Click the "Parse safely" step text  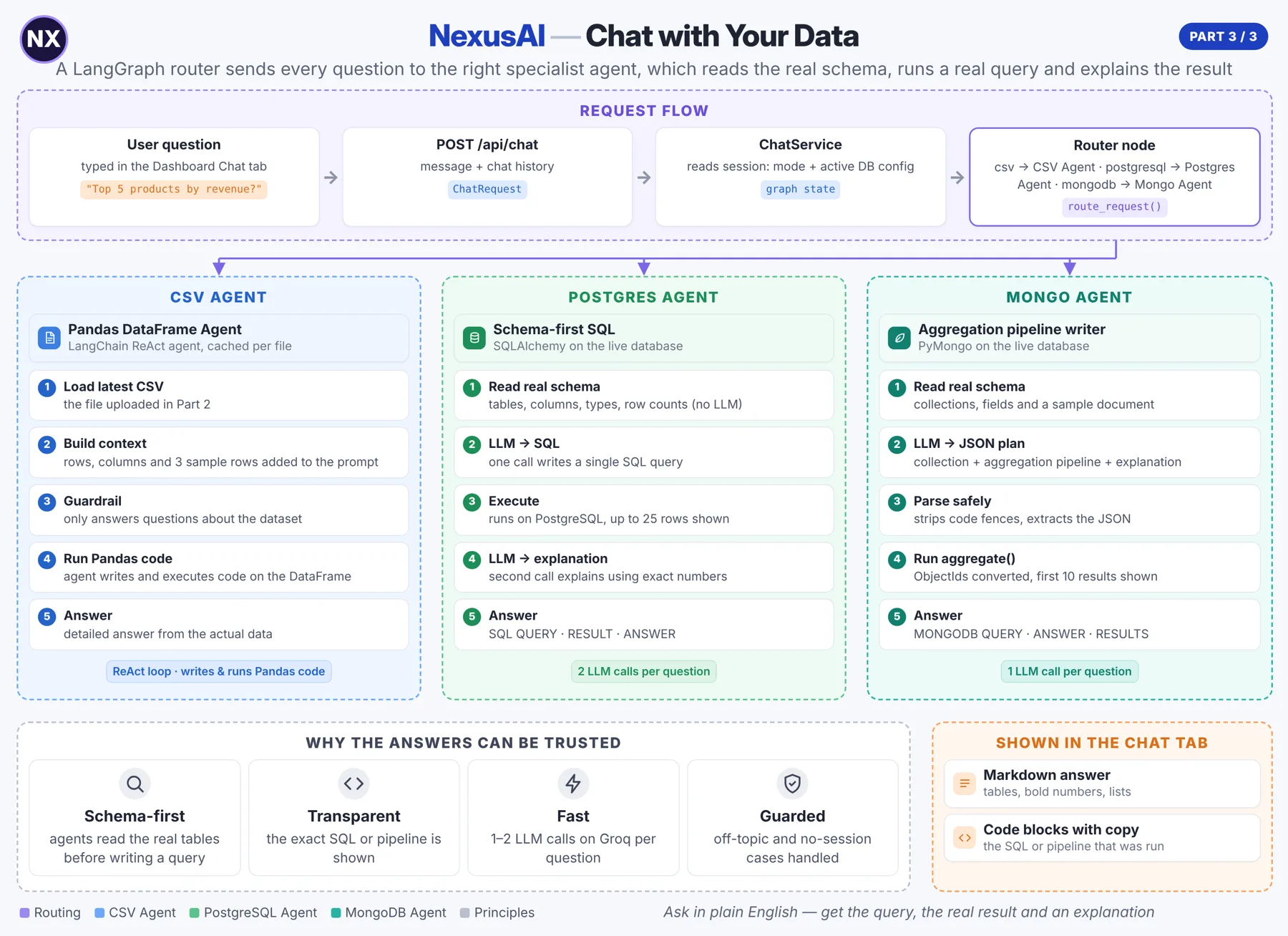click(952, 501)
